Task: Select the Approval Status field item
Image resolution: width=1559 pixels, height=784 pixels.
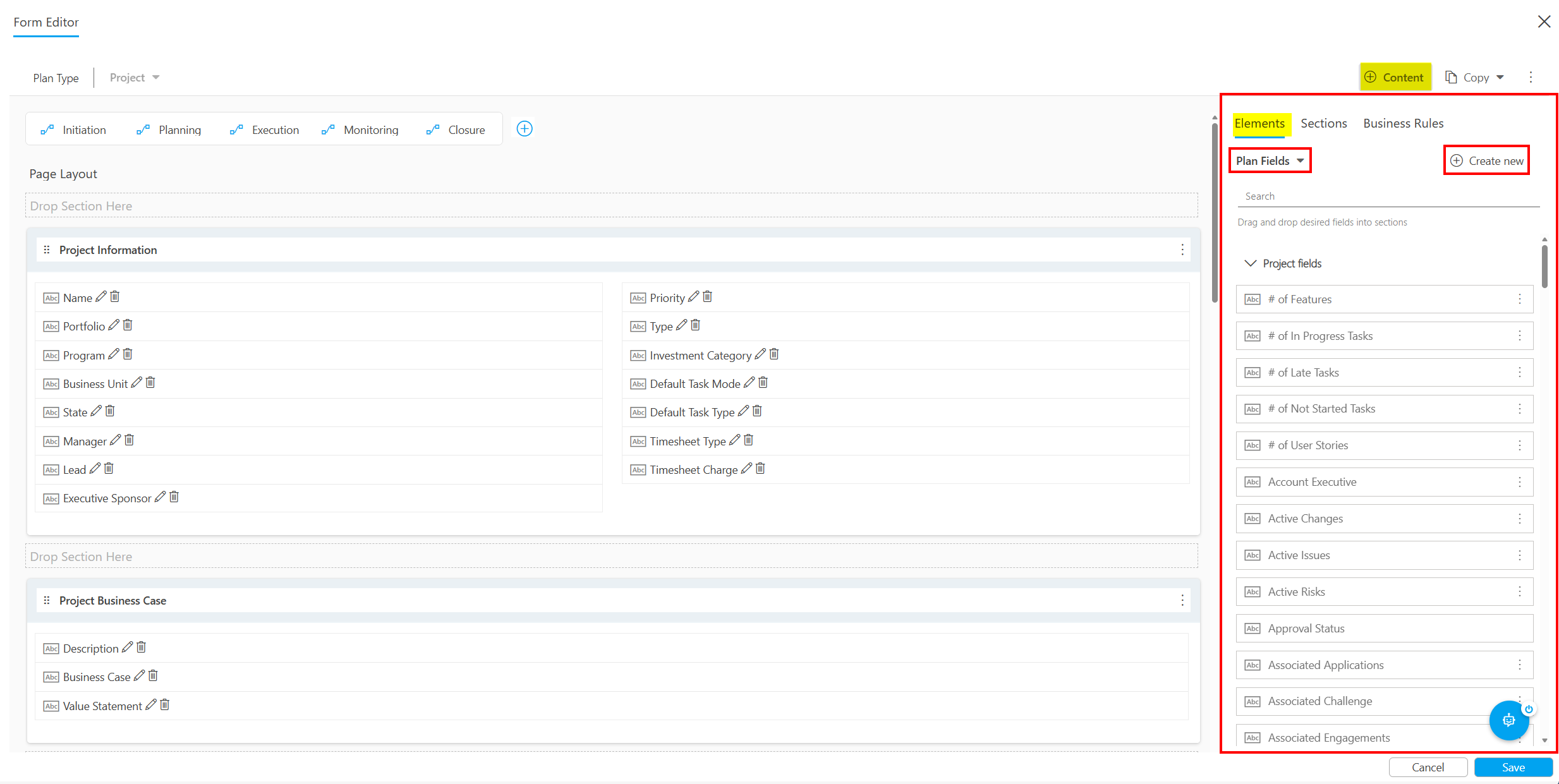Action: (1384, 628)
